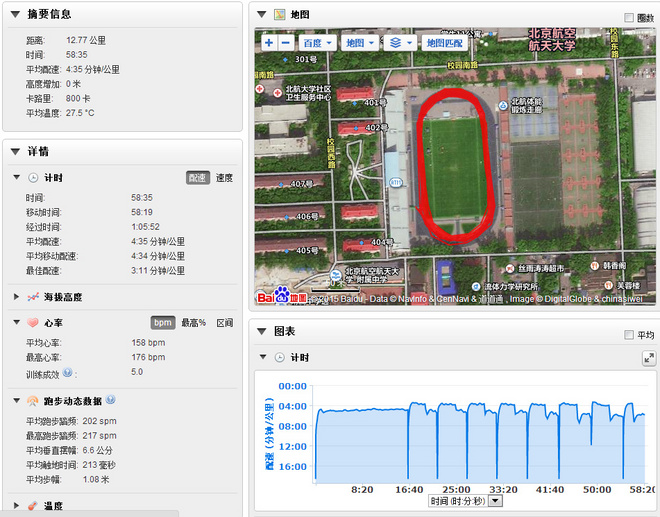This screenshot has height=517, width=660.
Task: Open the 时间 (时:分:秒) axis dropdown
Action: 495,500
